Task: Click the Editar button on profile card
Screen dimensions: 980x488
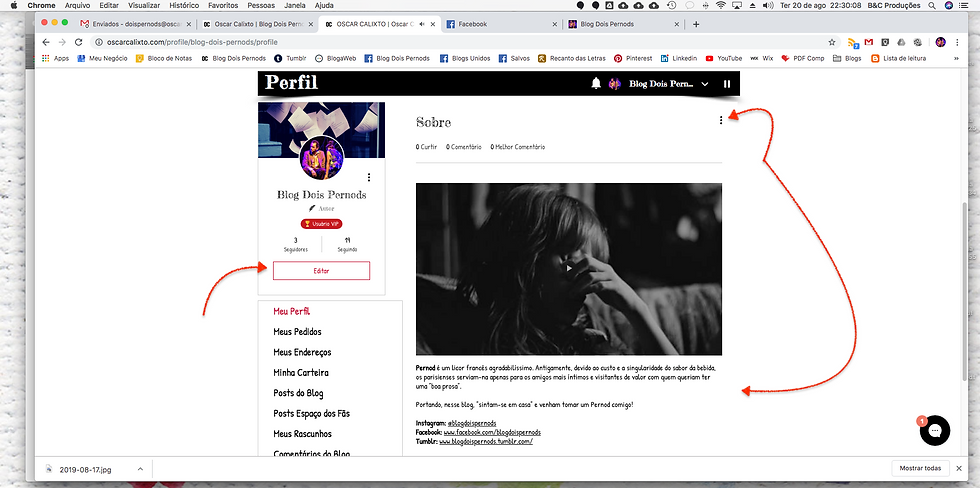Action: [321, 271]
